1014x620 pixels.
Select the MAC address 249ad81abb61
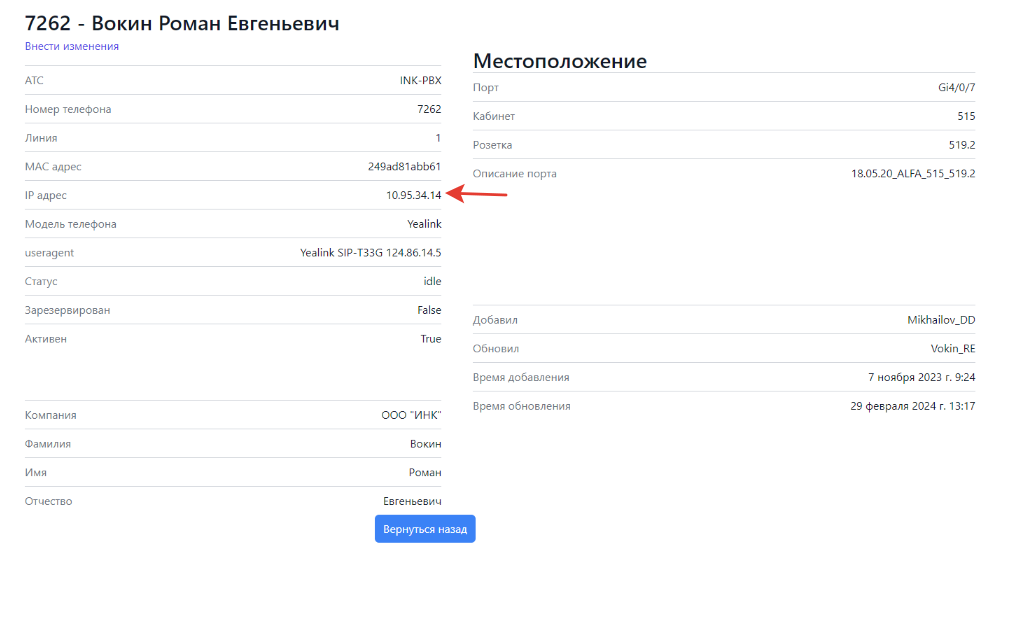(x=405, y=167)
